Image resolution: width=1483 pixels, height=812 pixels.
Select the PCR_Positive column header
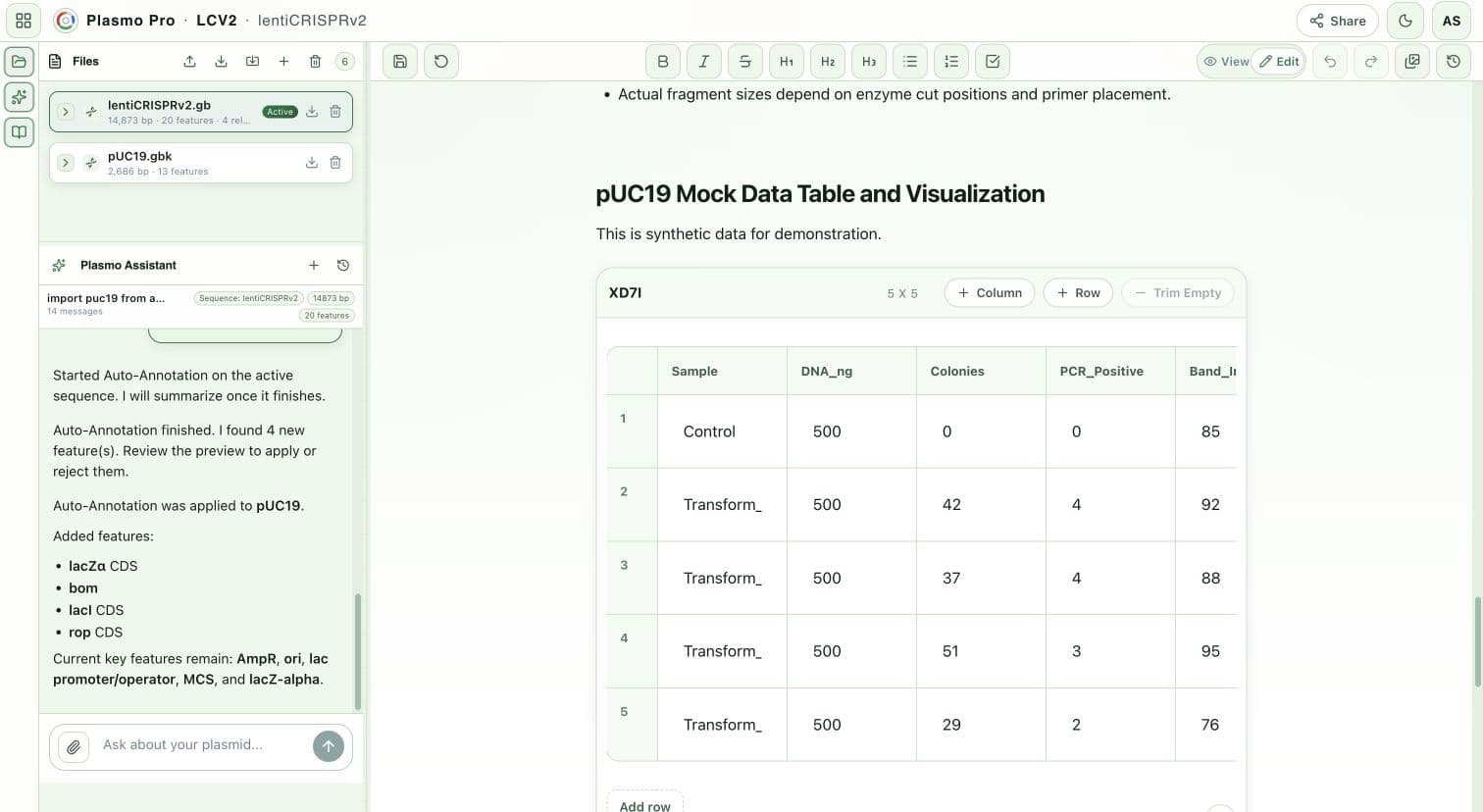[x=1110, y=371]
